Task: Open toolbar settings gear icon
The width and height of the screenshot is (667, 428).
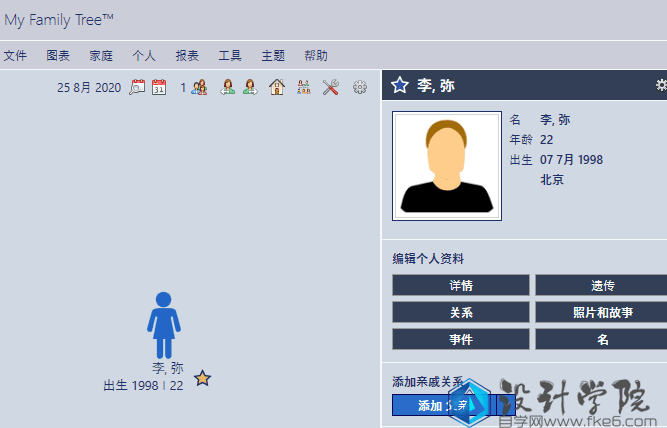Action: pos(359,87)
